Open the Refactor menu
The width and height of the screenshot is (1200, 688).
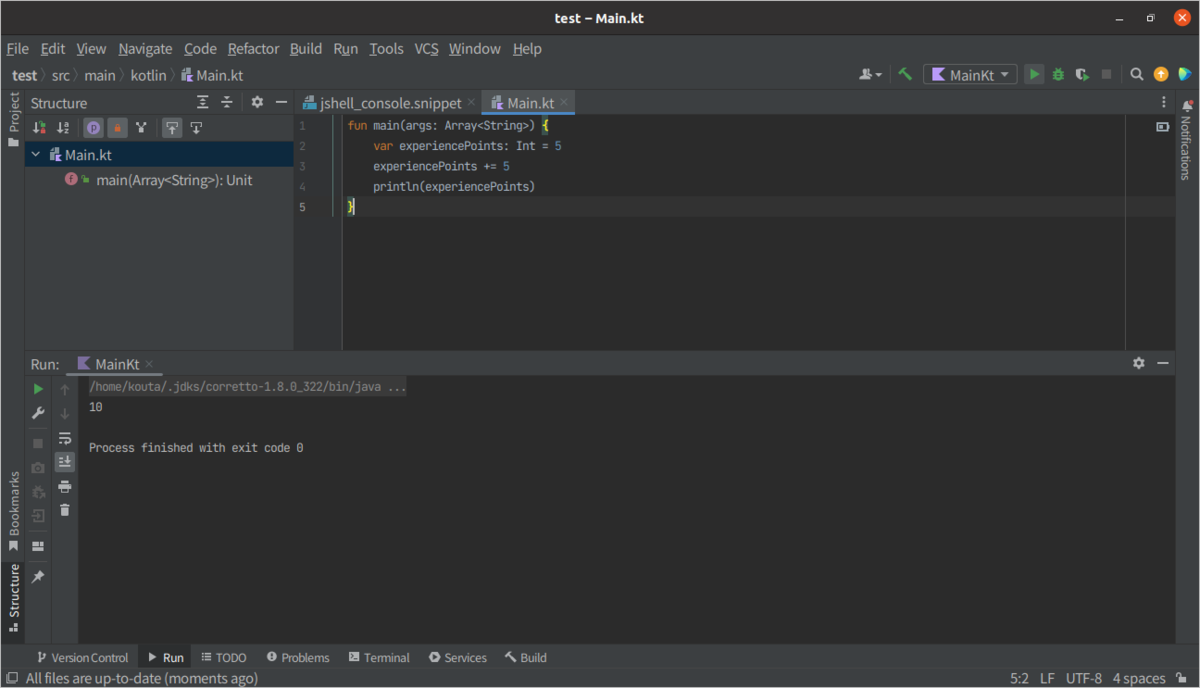point(253,48)
